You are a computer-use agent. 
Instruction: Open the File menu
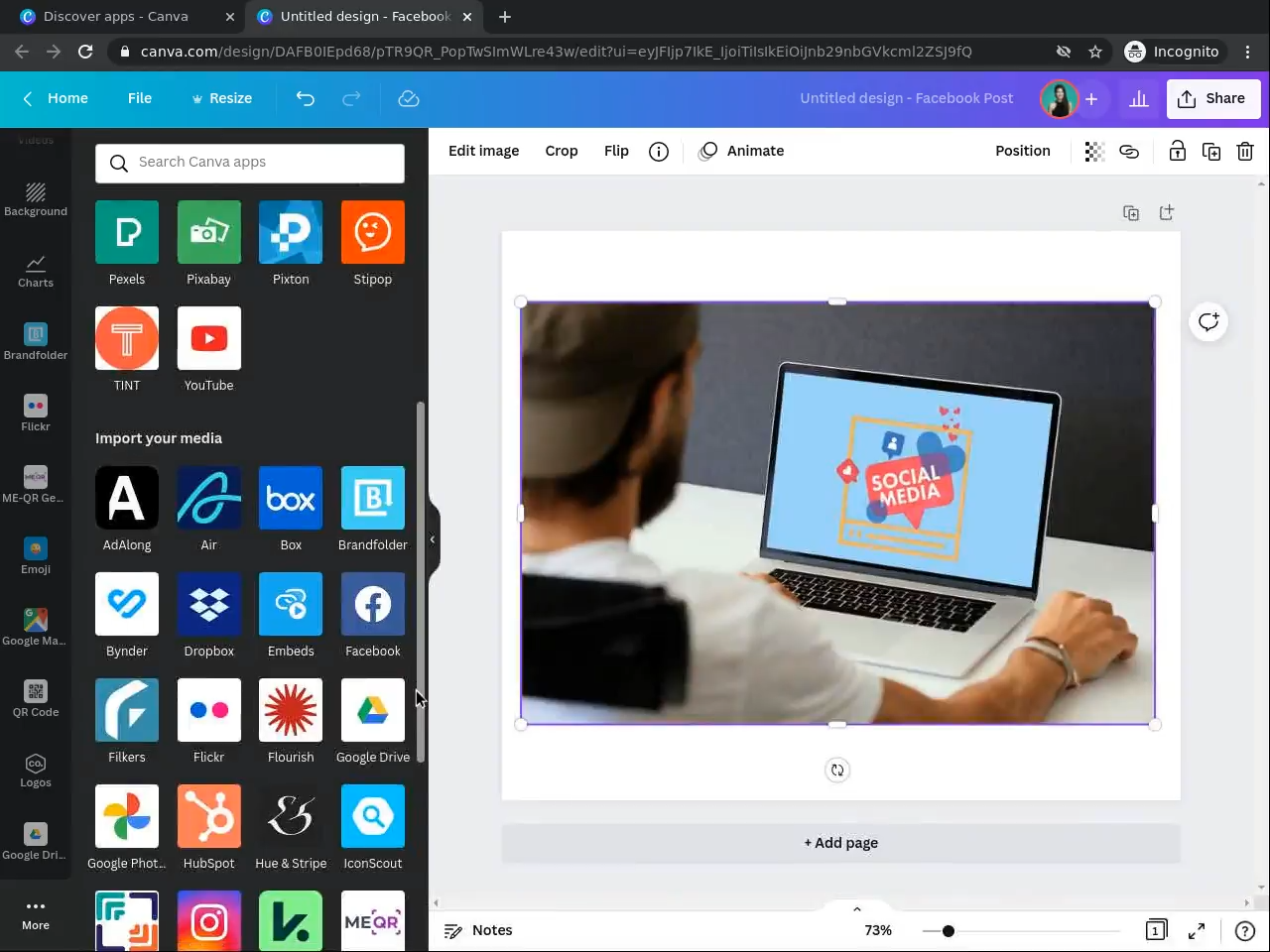pyautogui.click(x=140, y=98)
